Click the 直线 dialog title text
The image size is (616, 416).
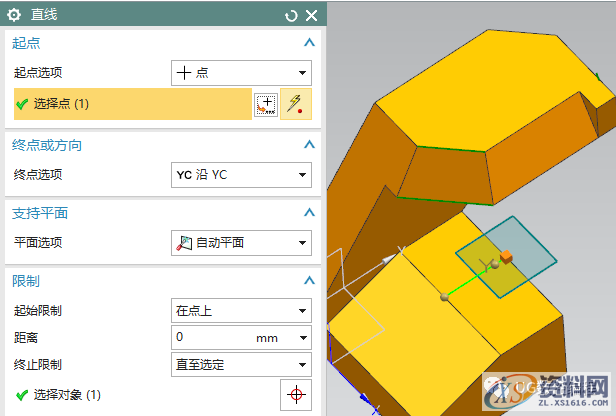point(44,15)
